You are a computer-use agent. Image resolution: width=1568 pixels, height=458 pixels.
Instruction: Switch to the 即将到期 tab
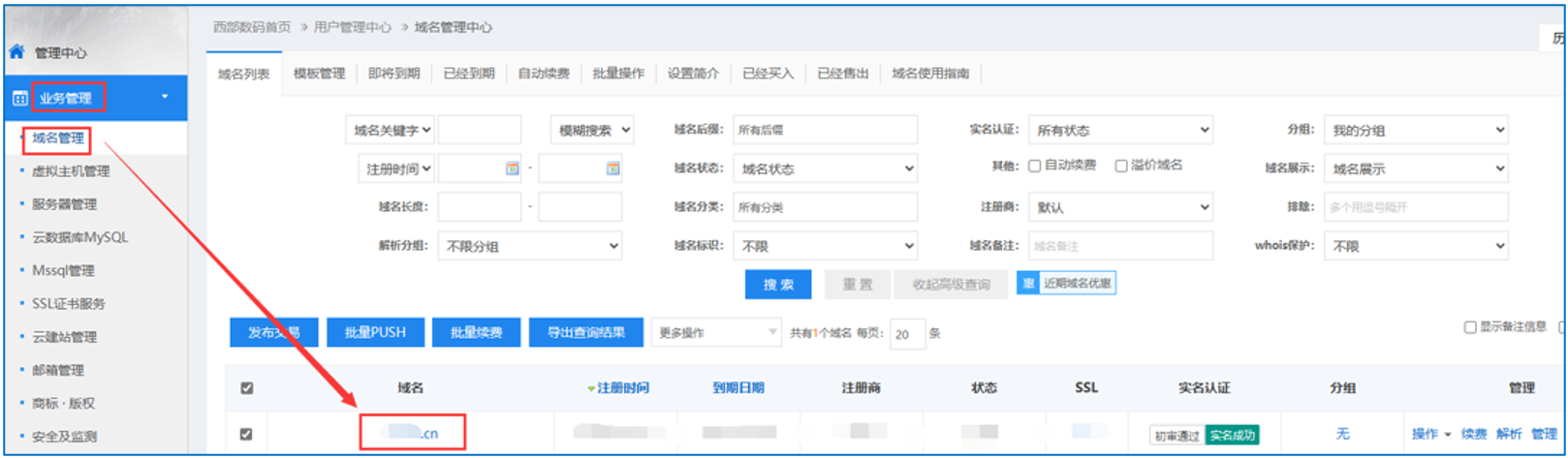tap(393, 74)
